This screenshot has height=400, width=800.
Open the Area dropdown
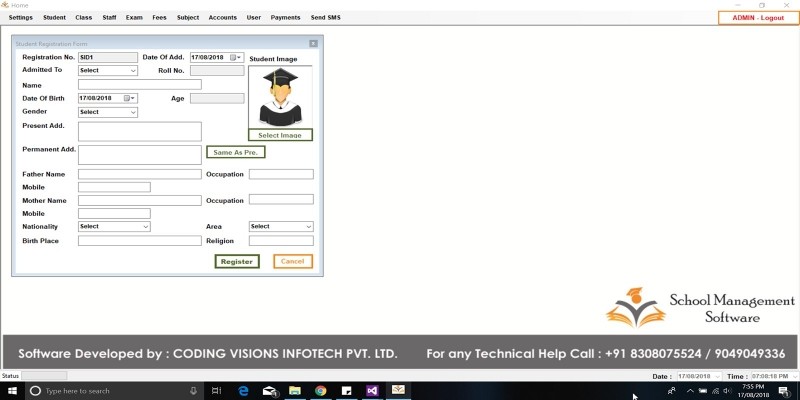pyautogui.click(x=308, y=227)
